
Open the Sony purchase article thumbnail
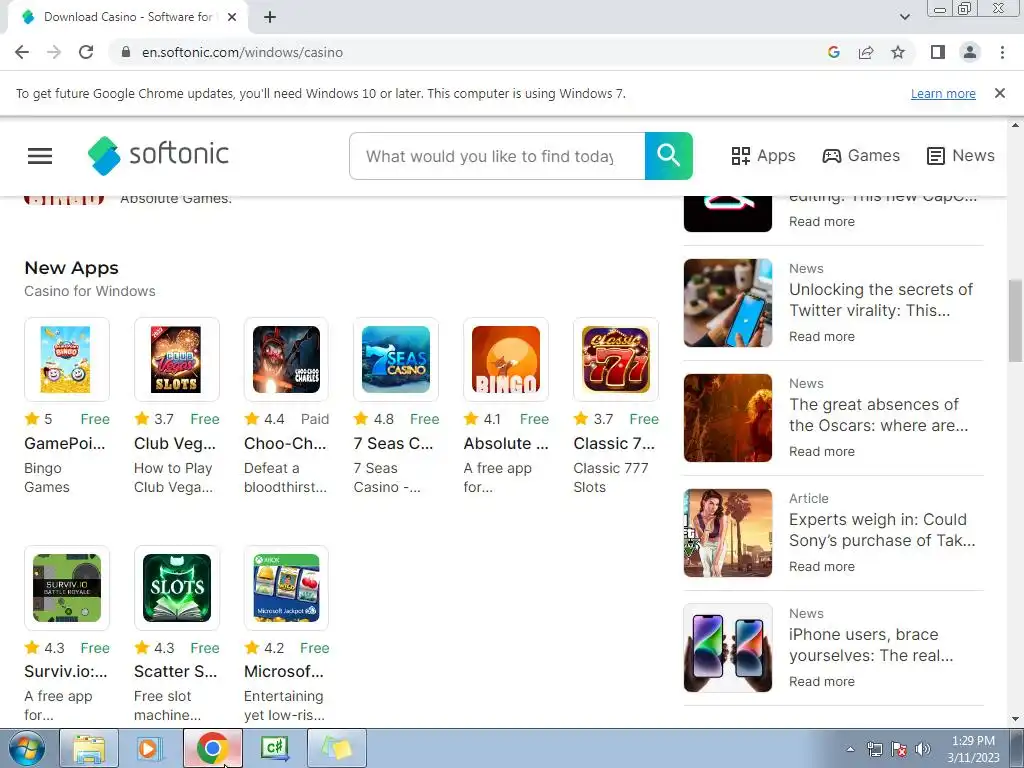click(x=728, y=533)
